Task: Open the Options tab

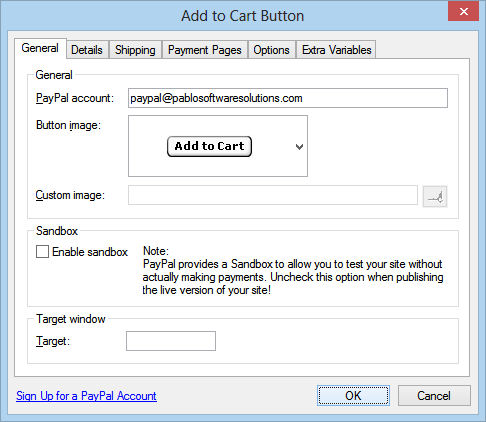Action: (x=271, y=50)
